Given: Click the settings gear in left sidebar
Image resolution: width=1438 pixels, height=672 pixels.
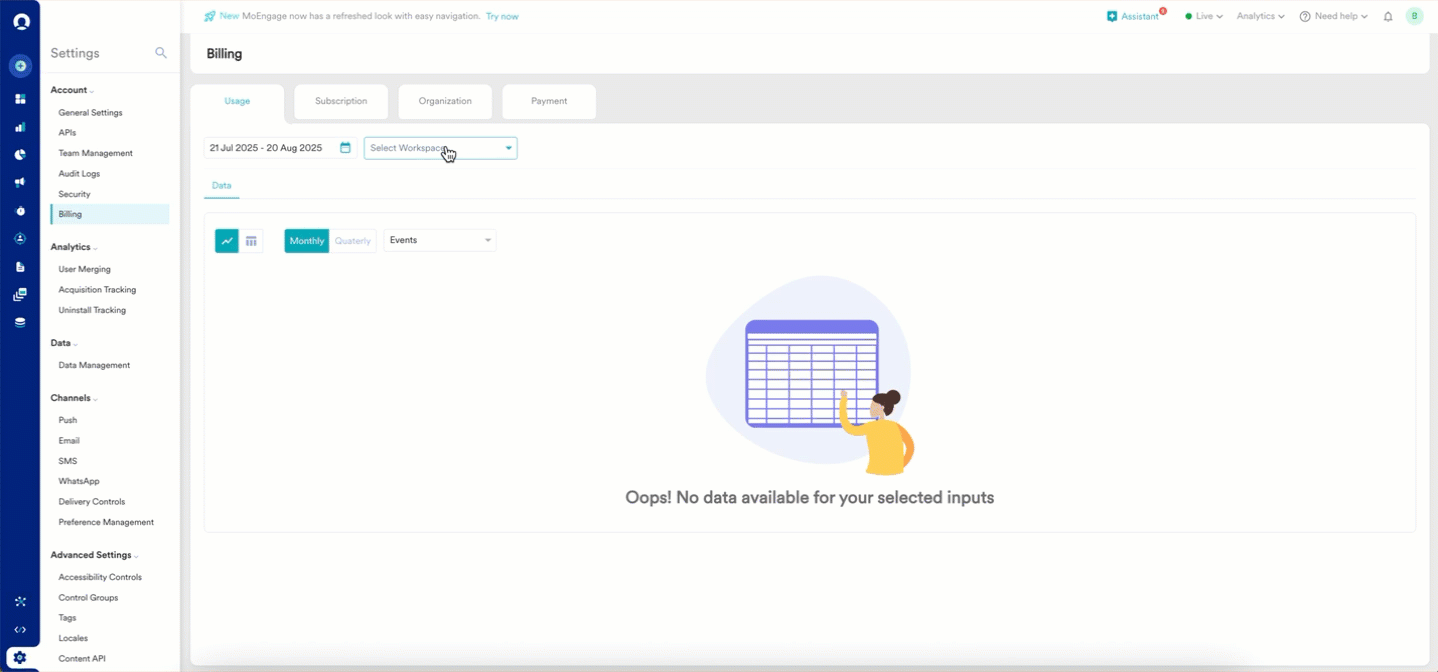Looking at the screenshot, I should coord(20,658).
